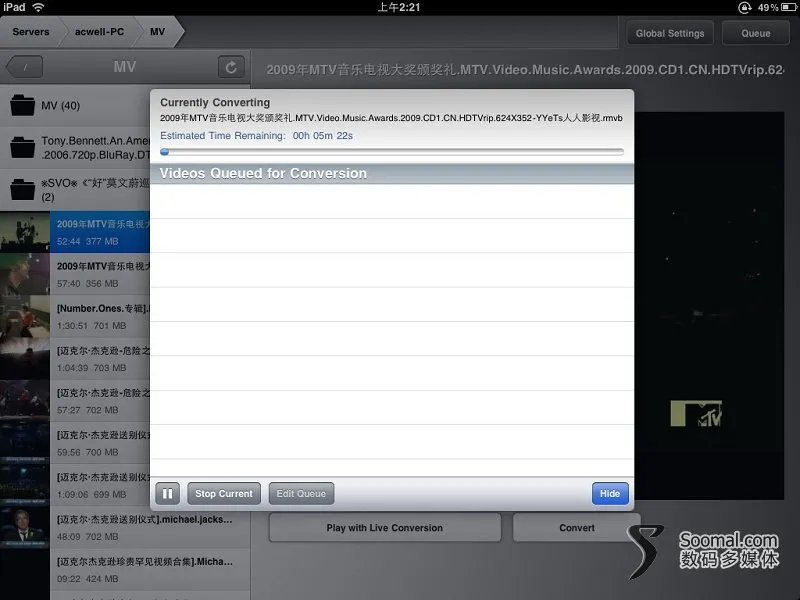Screen dimensions: 800x600
Task: Open the Number.Ones 701 MB video thumbnail
Action: point(25,316)
